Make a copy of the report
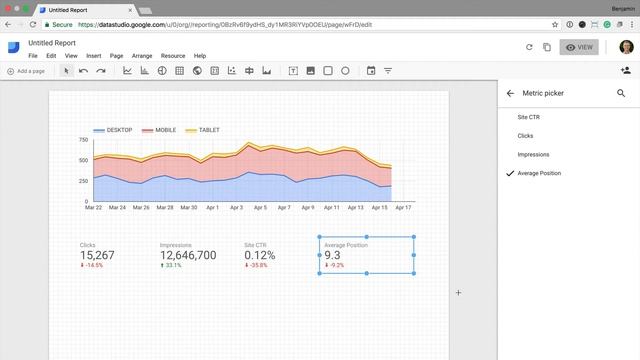This screenshot has height=360, width=640. [547, 47]
